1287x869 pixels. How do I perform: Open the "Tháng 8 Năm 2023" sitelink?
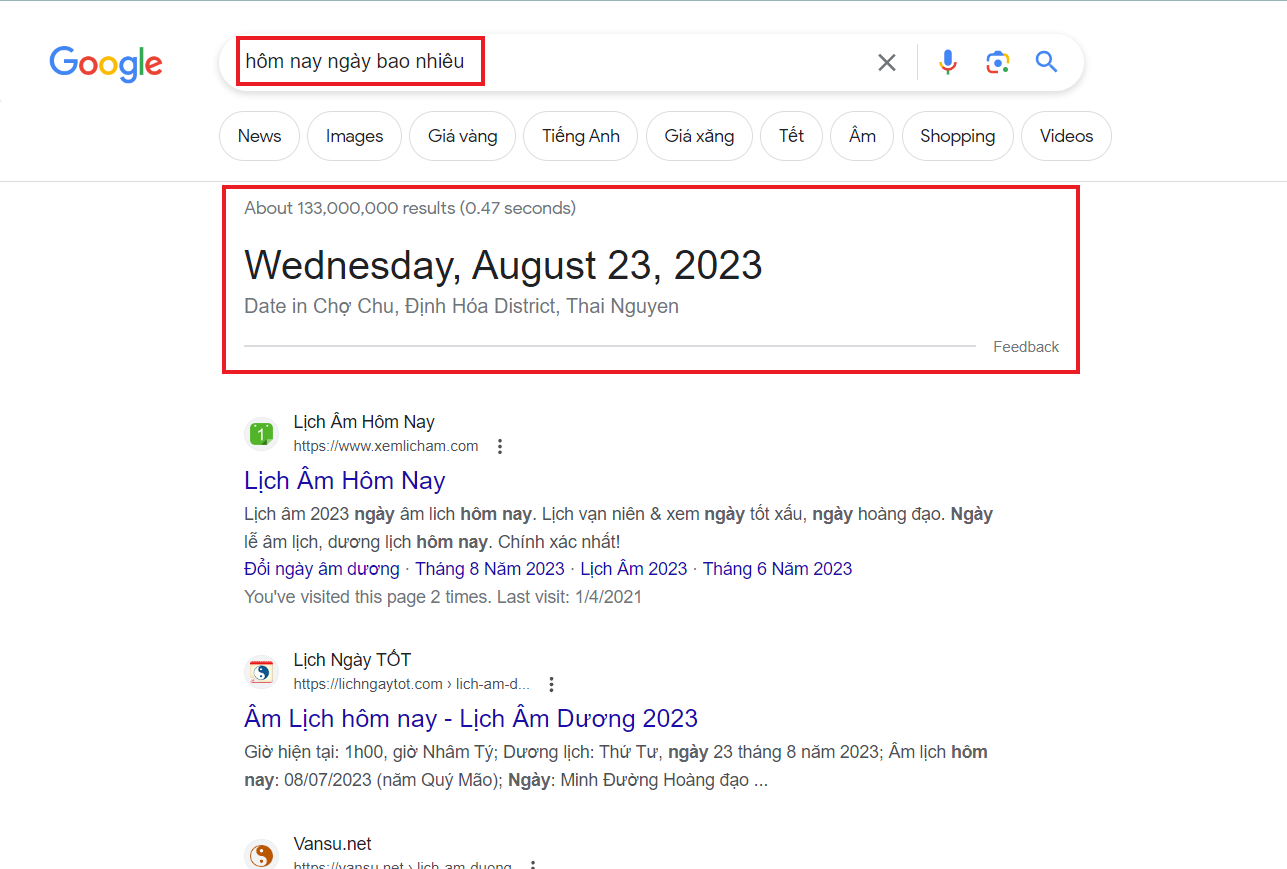489,568
